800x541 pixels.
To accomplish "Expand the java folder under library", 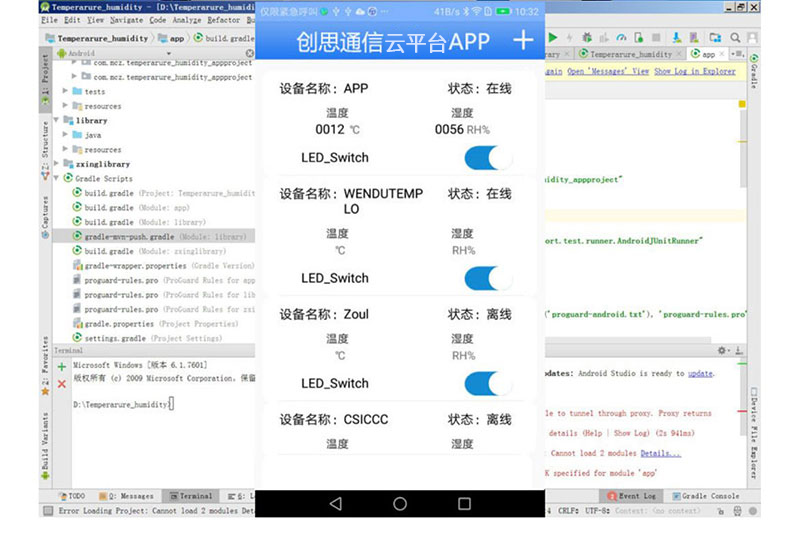I will (65, 134).
